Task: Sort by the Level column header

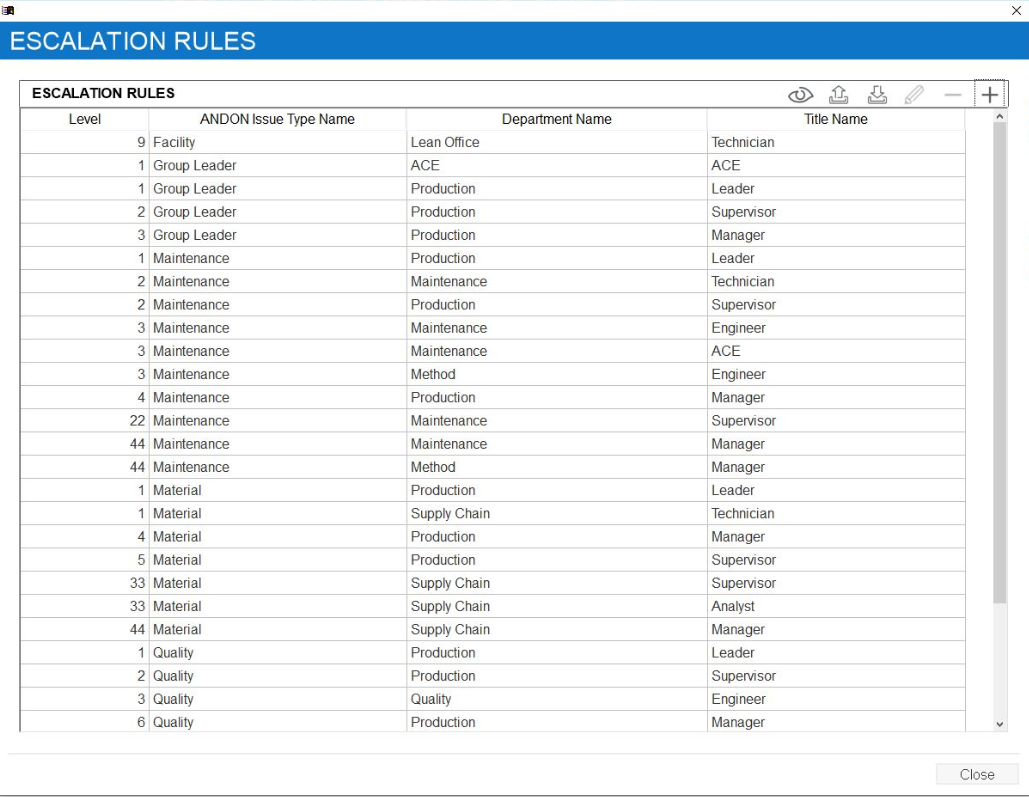Action: (x=85, y=119)
